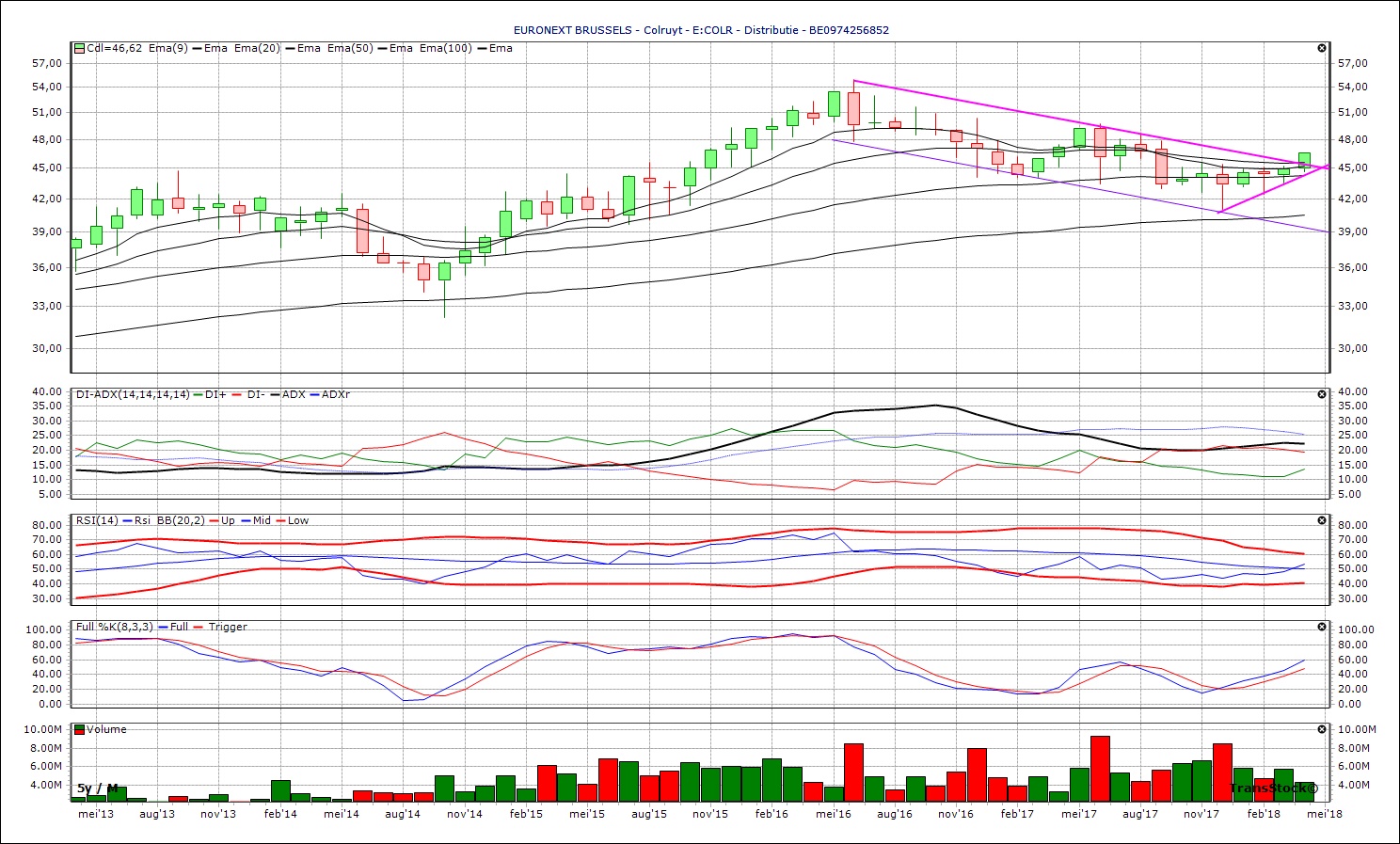Select the Ema(9) legend entry
The image size is (1400, 844).
click(x=167, y=48)
